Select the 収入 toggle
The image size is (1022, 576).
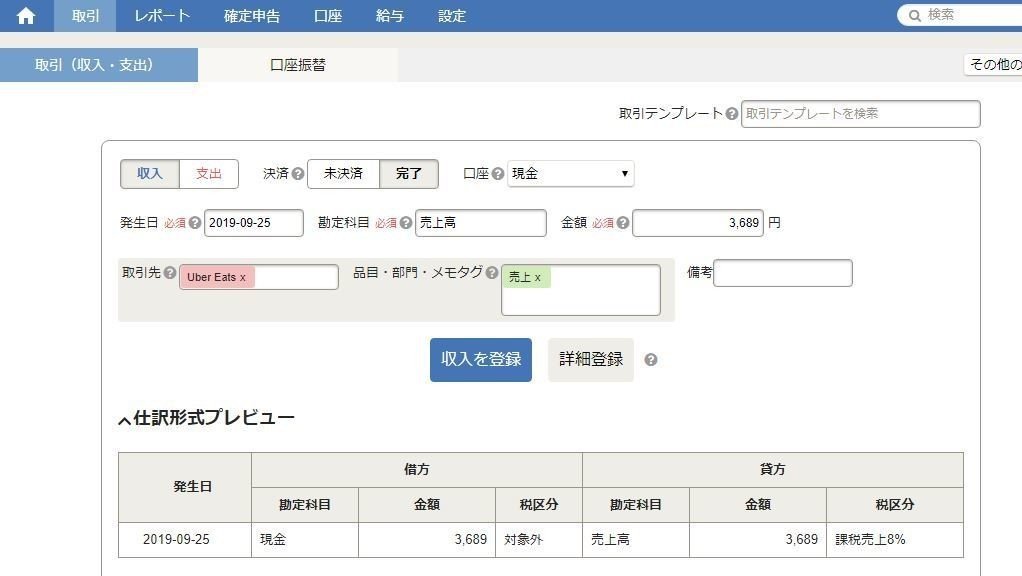pyautogui.click(x=149, y=173)
